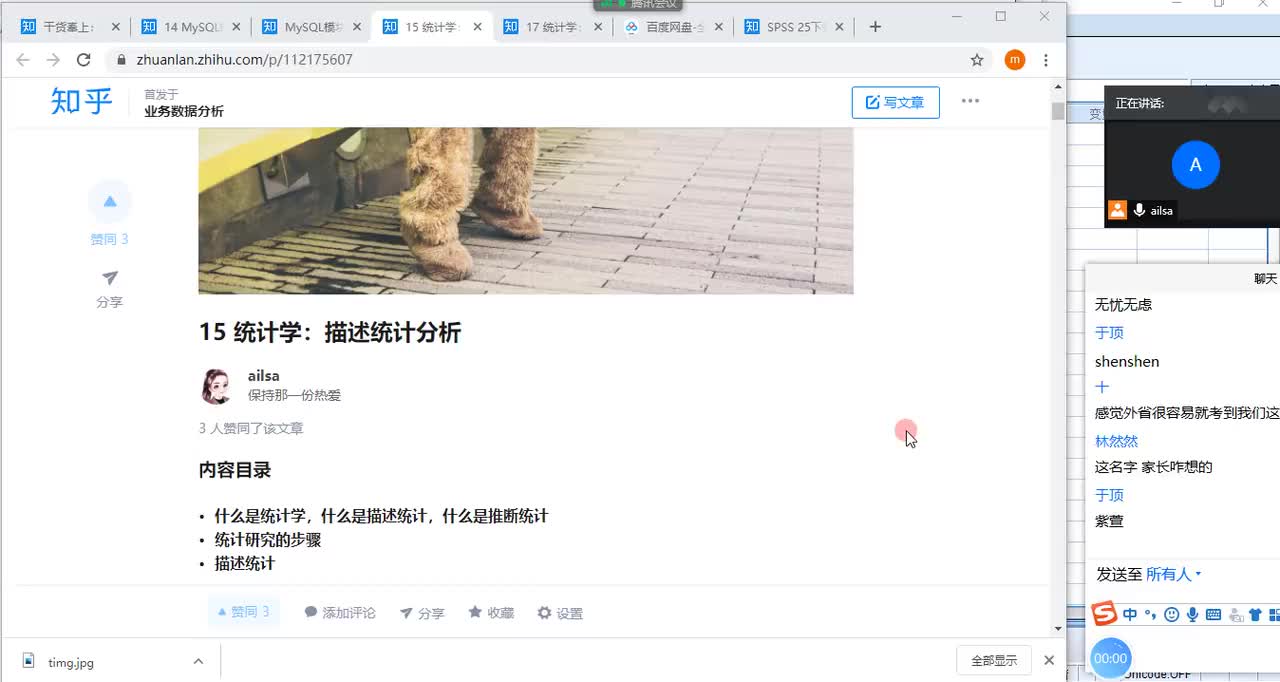
Task: Open the Chrome three-dot menu
Action: (1046, 60)
